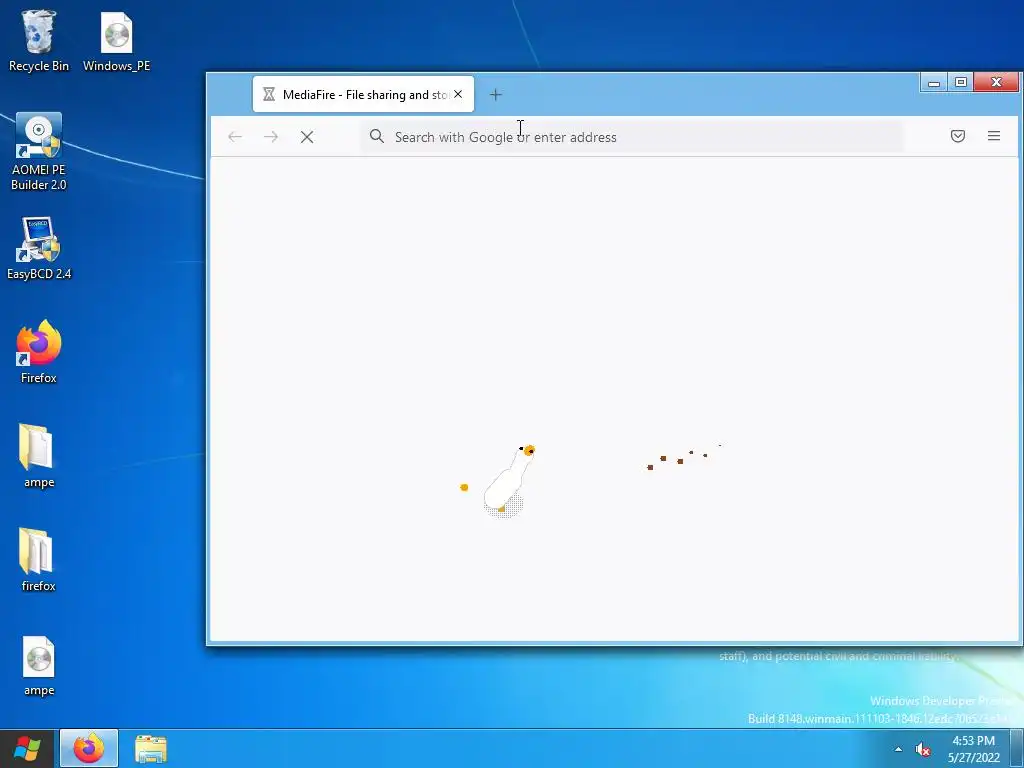Screen dimensions: 1024x768
Task: Maximize the Firefox window
Action: 961,82
